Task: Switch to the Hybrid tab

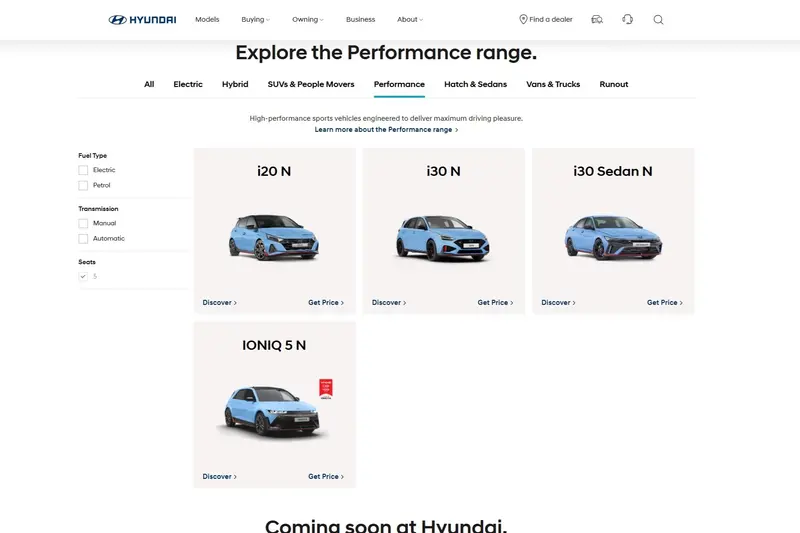Action: pyautogui.click(x=235, y=84)
